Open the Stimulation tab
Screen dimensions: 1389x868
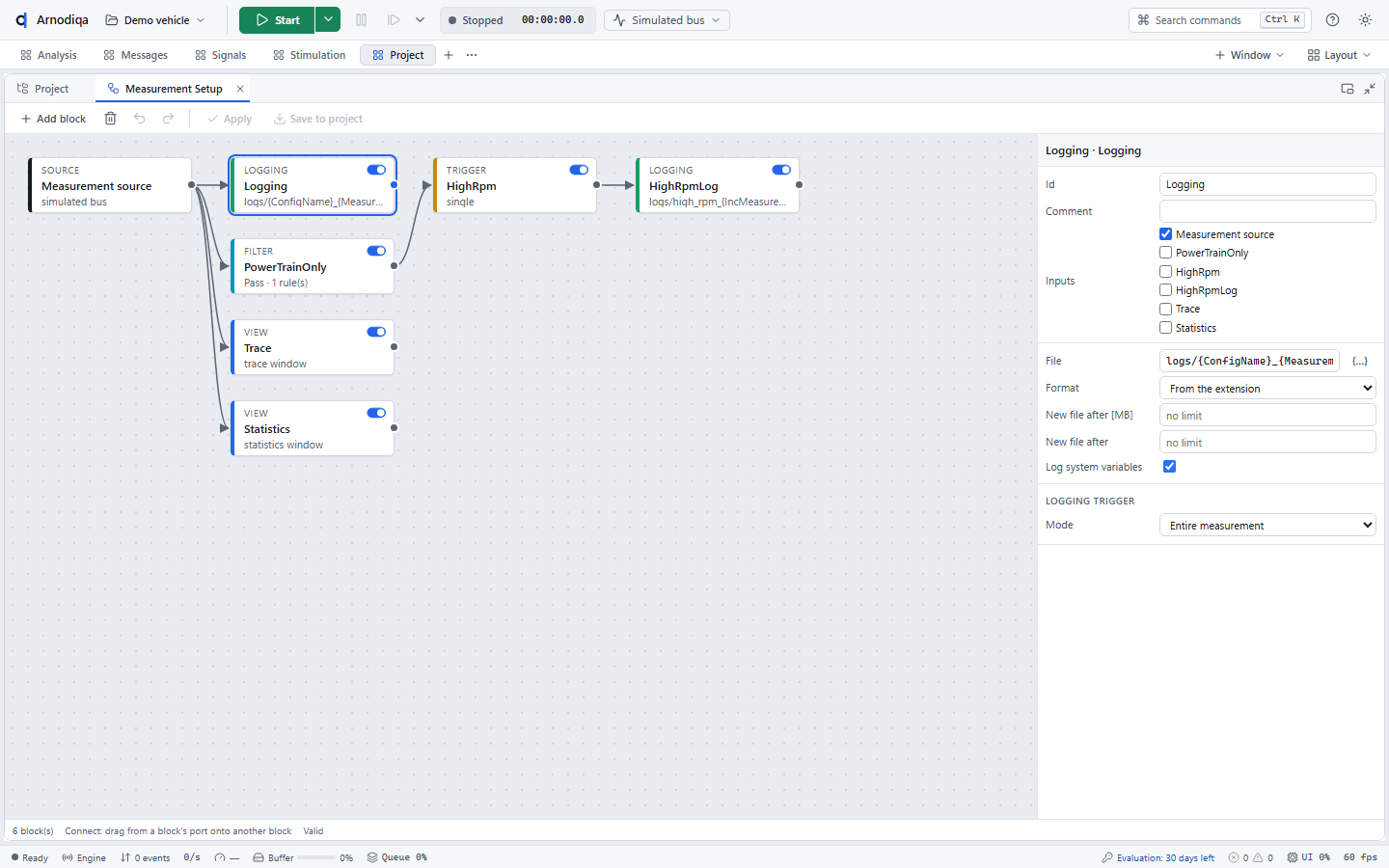tap(309, 55)
